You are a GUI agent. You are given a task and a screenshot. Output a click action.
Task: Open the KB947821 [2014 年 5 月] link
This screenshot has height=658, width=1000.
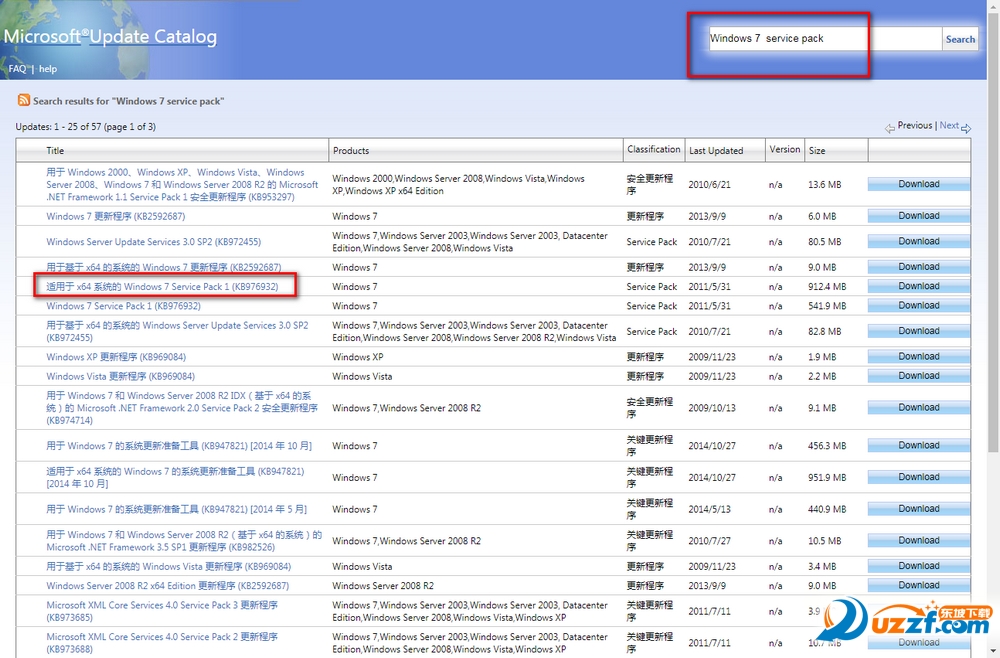pos(176,509)
